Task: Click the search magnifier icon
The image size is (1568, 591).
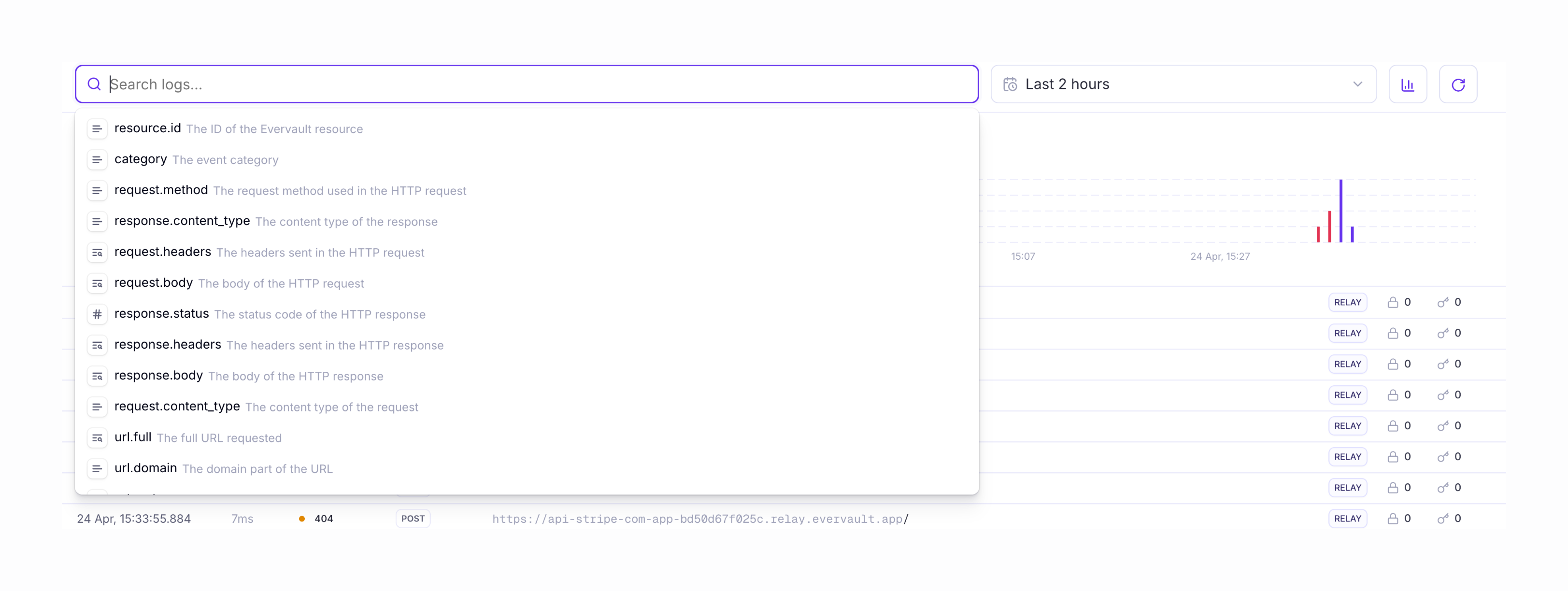Action: tap(94, 84)
